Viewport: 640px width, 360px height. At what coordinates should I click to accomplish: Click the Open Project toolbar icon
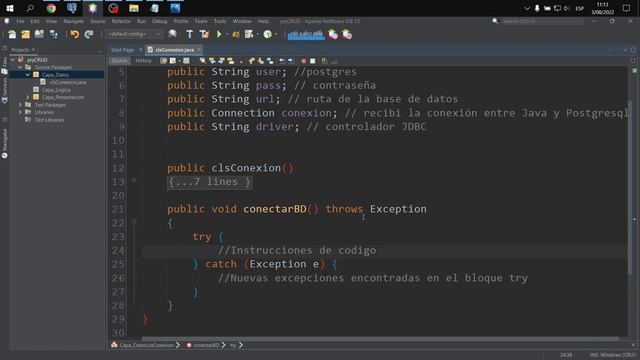39,34
